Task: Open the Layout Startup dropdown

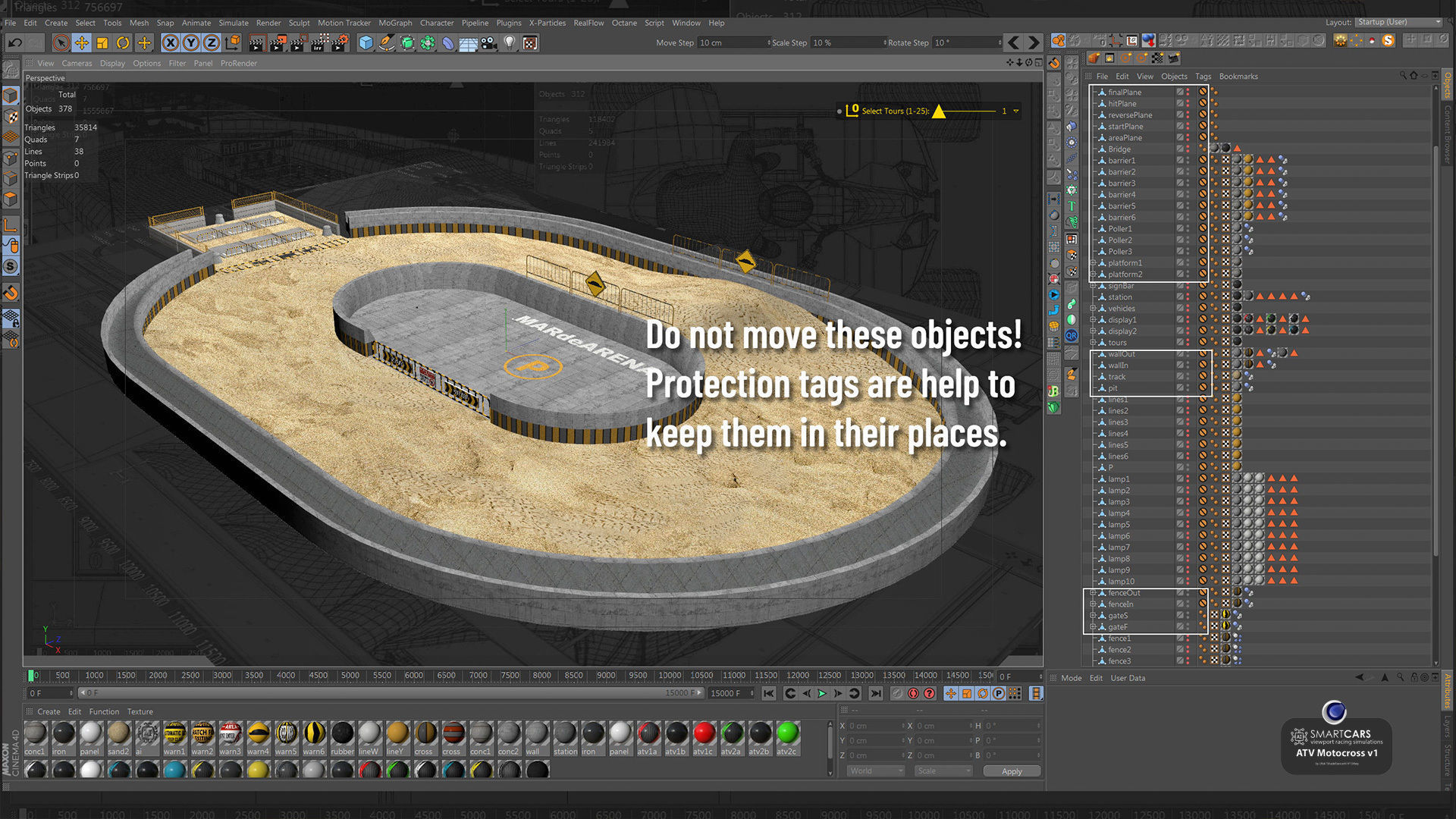Action: pos(1398,22)
